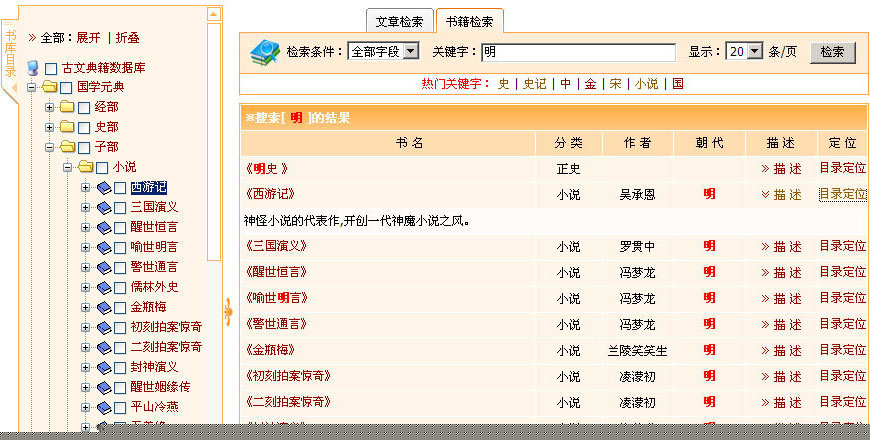Click 折叠 to collapse all

(x=127, y=38)
